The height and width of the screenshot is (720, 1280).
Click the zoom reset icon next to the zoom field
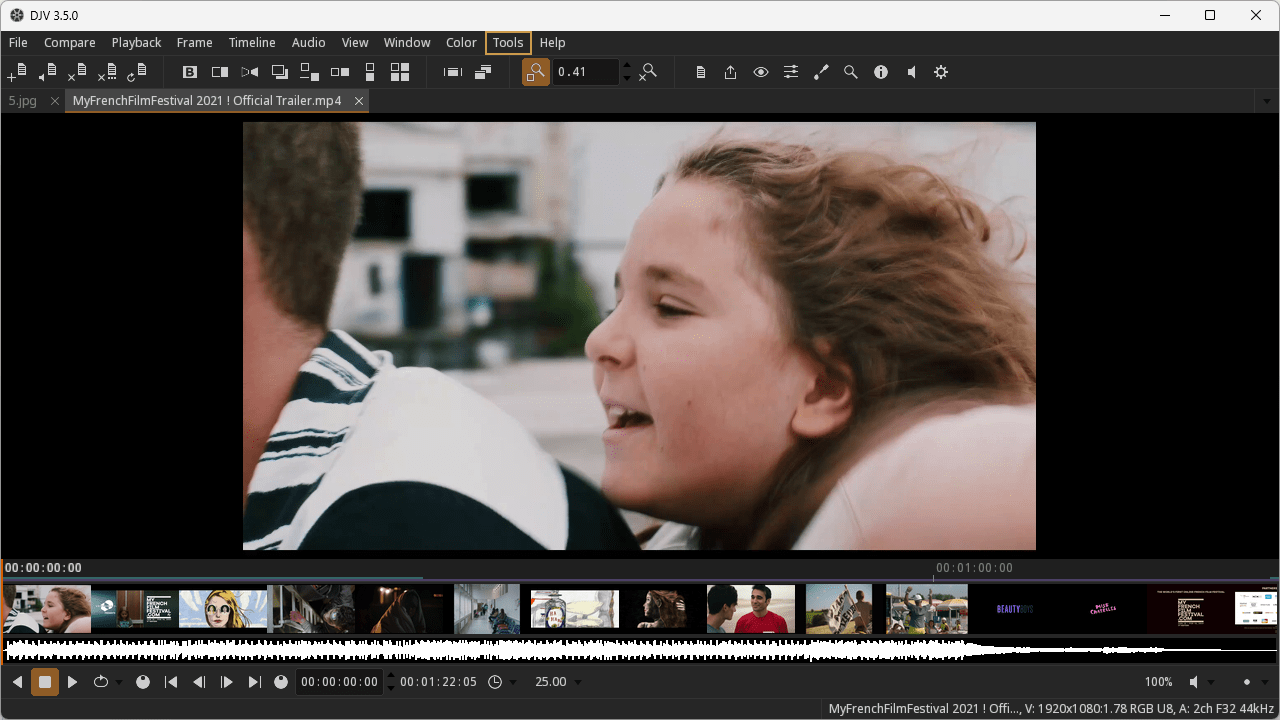click(x=648, y=72)
